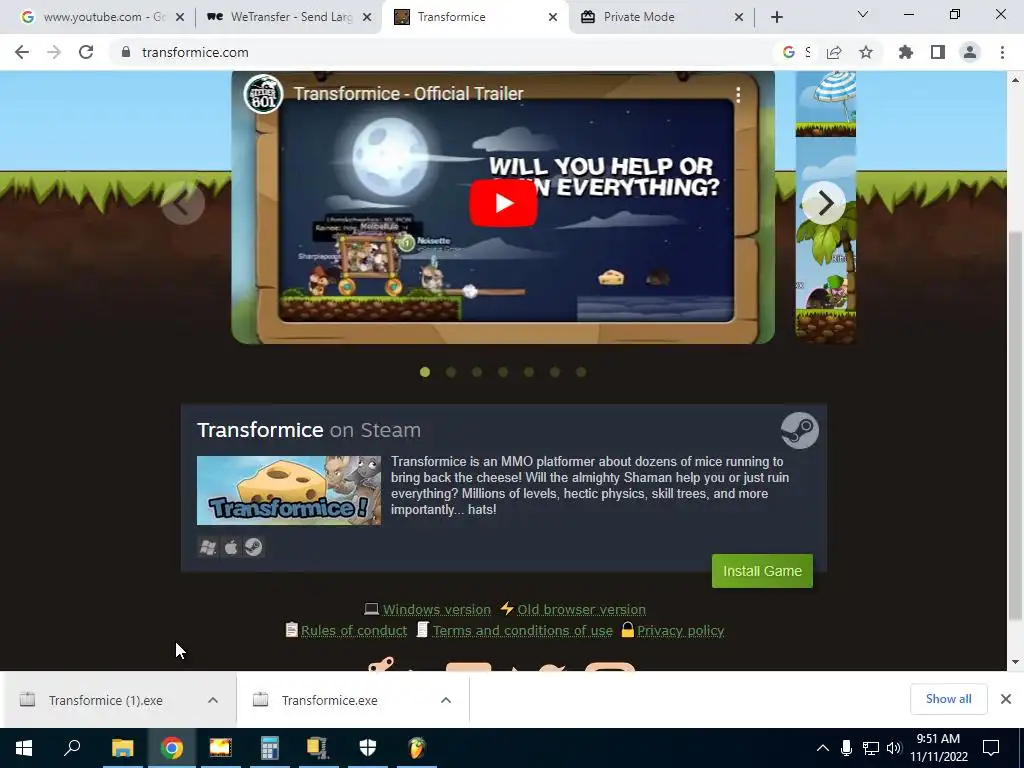Select the third carousel dot
The height and width of the screenshot is (768, 1024).
(x=477, y=372)
